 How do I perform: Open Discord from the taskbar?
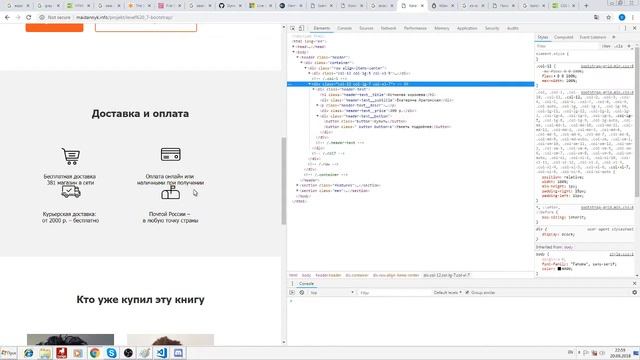178,353
